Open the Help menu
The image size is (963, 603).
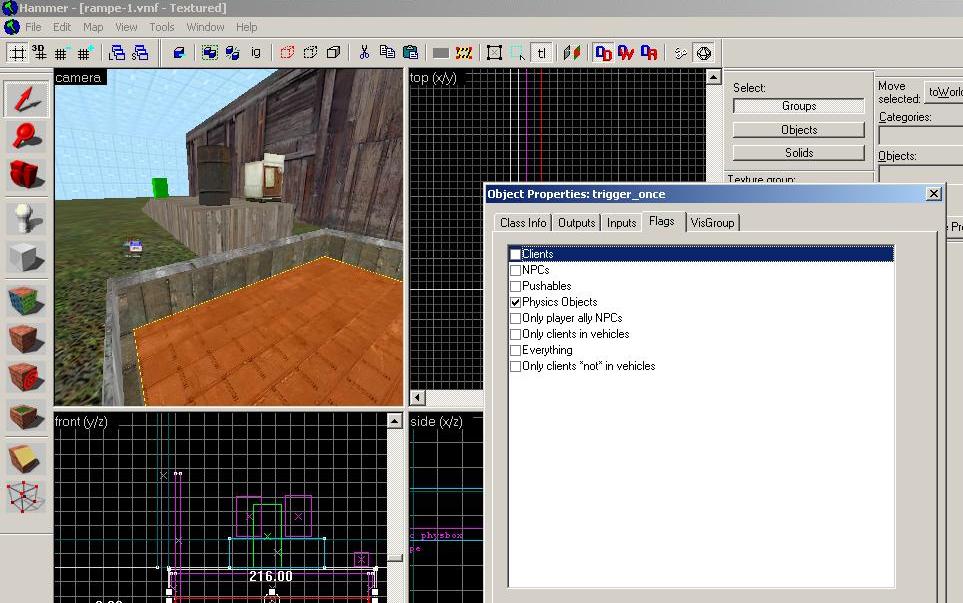[246, 27]
